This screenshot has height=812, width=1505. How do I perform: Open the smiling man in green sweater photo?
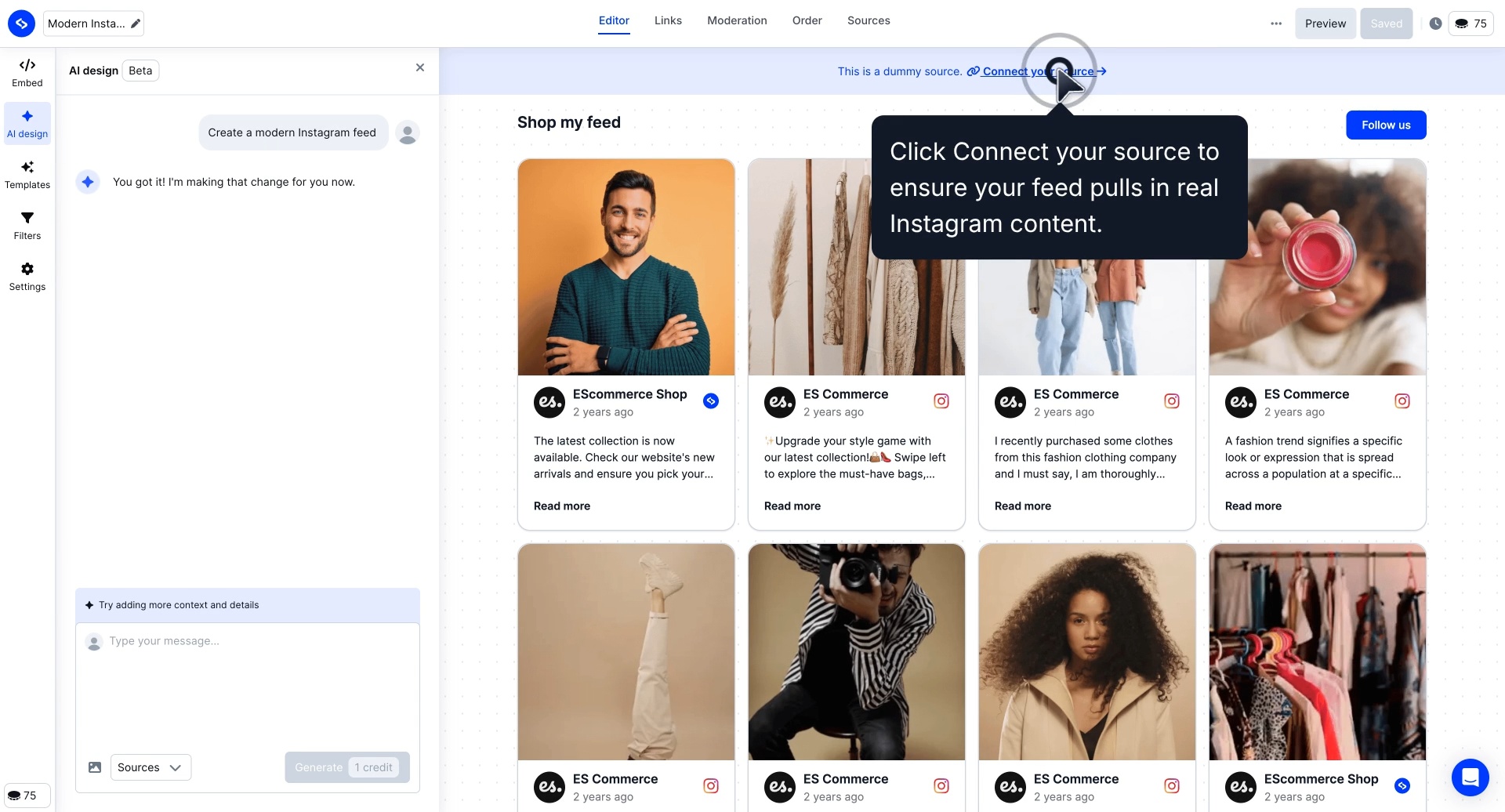click(626, 267)
